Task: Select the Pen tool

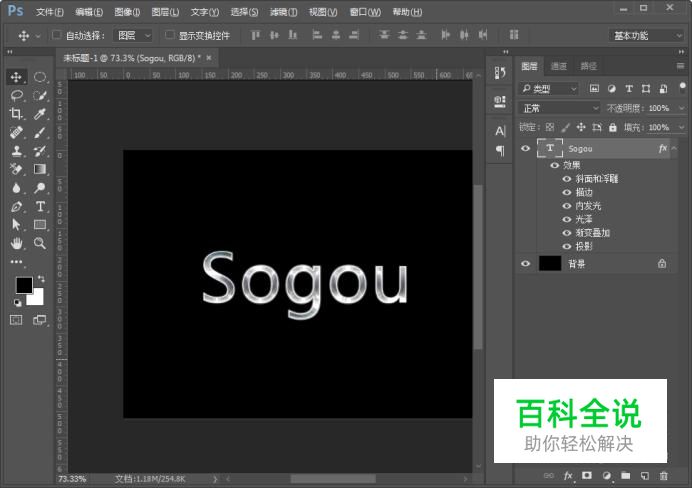Action: tap(16, 206)
